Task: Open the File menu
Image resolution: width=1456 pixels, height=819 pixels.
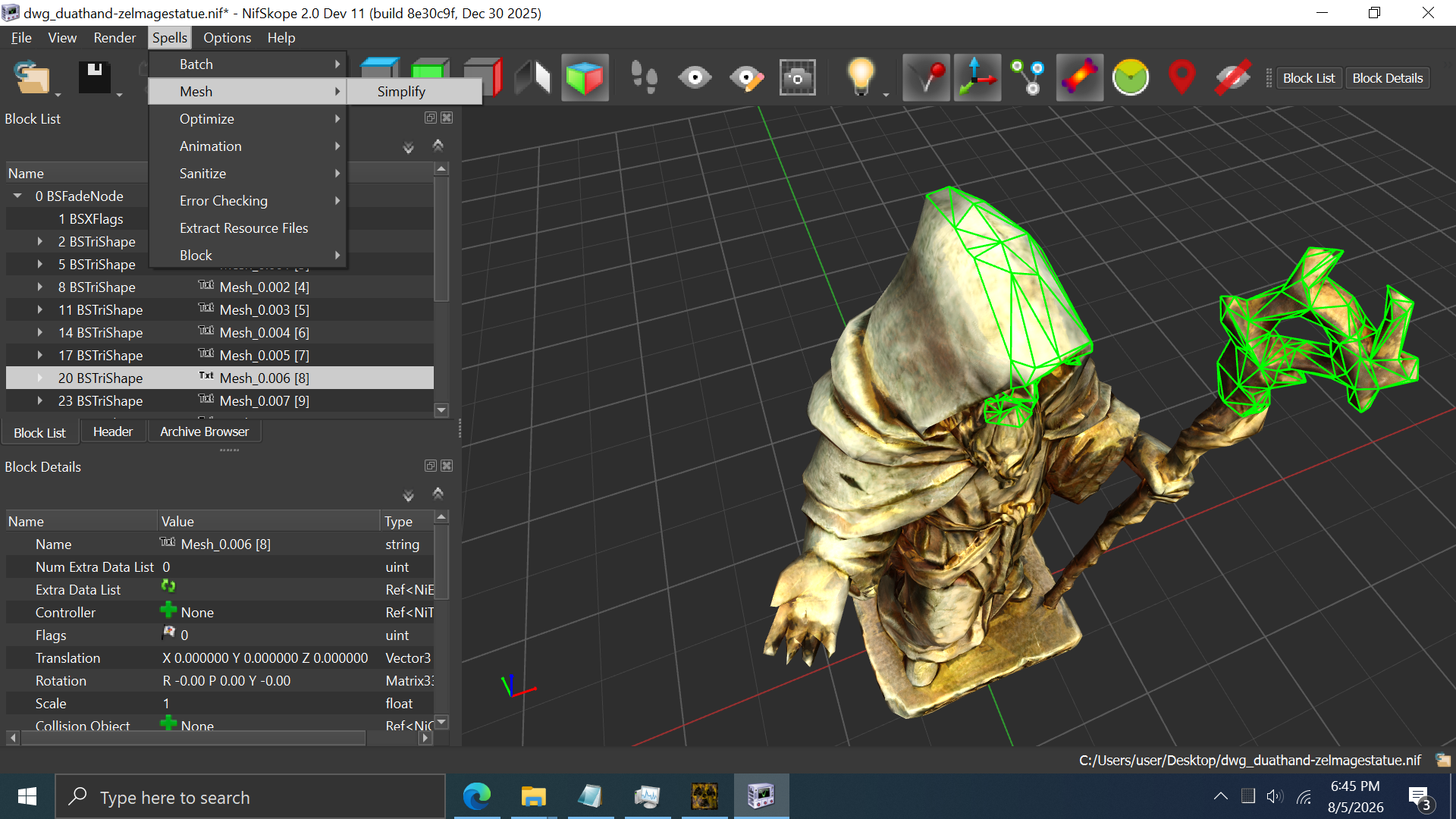Action: pyautogui.click(x=21, y=37)
